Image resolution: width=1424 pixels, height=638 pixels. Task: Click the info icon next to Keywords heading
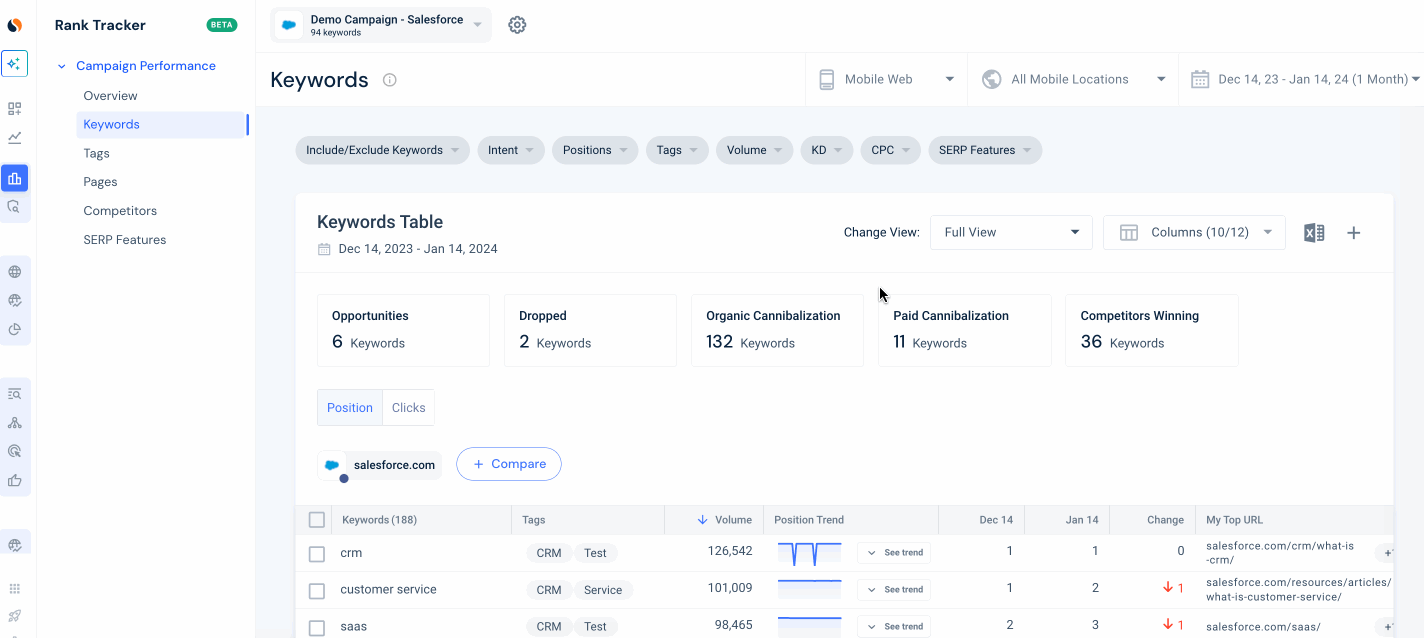390,80
